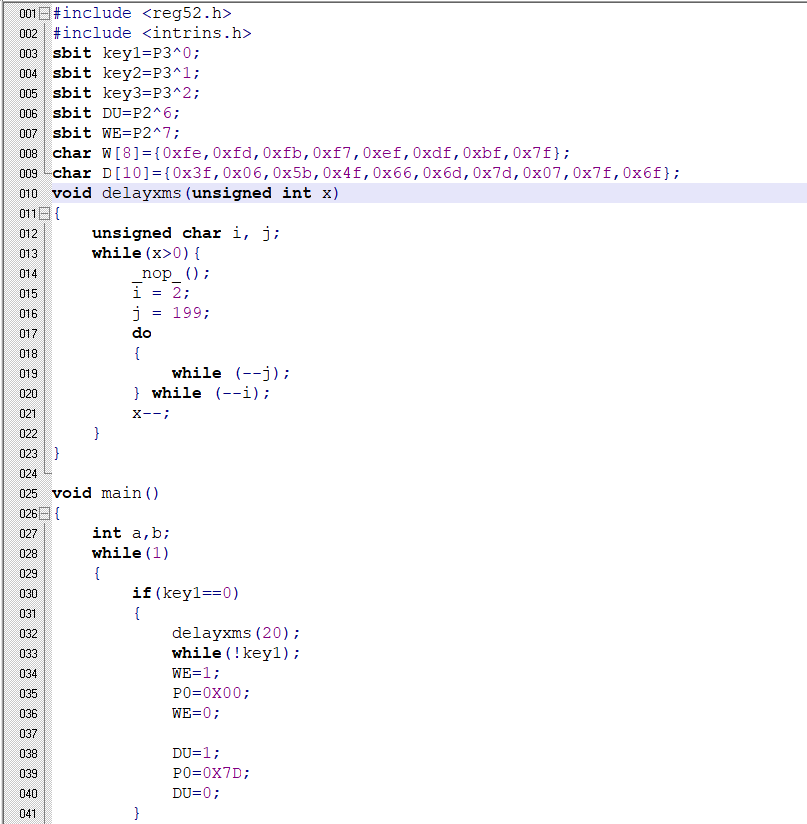Click the statement 'while(!key1);'

coord(236,653)
